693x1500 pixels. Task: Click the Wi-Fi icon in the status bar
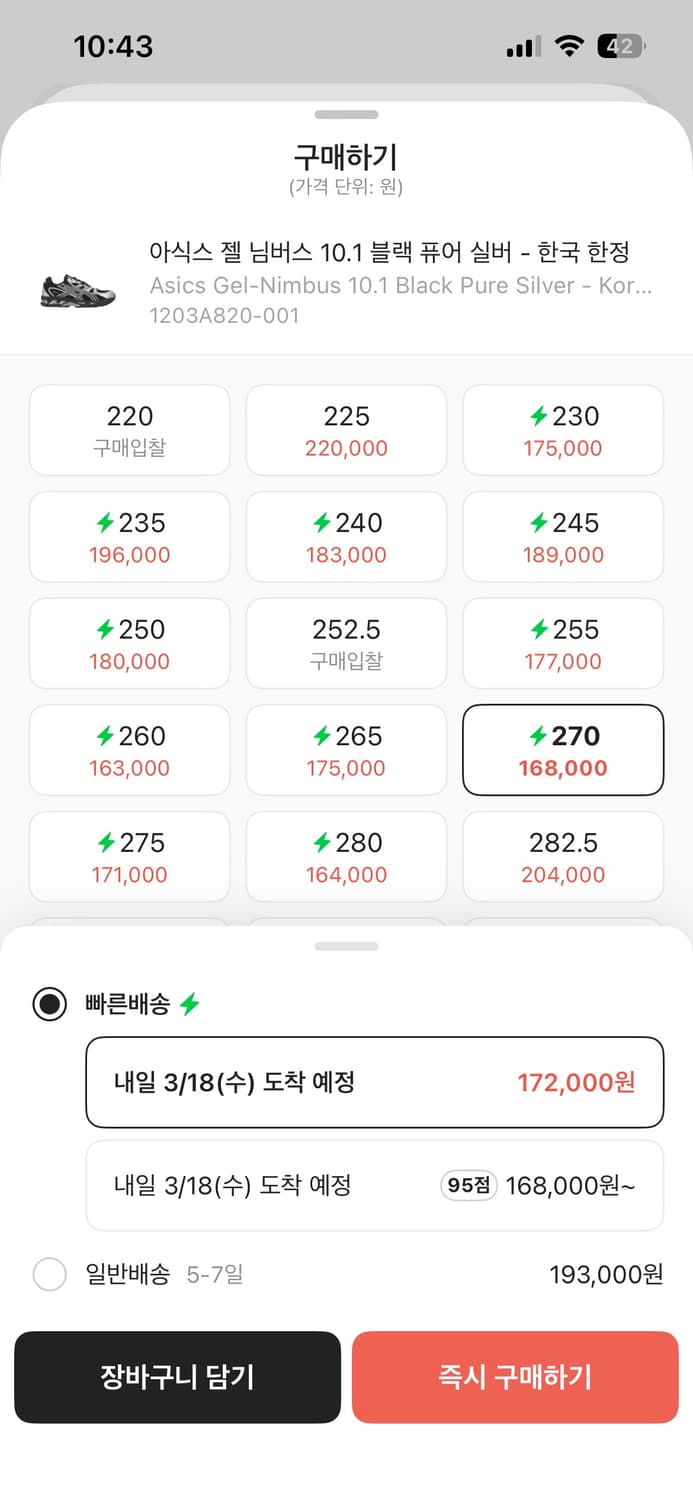568,45
